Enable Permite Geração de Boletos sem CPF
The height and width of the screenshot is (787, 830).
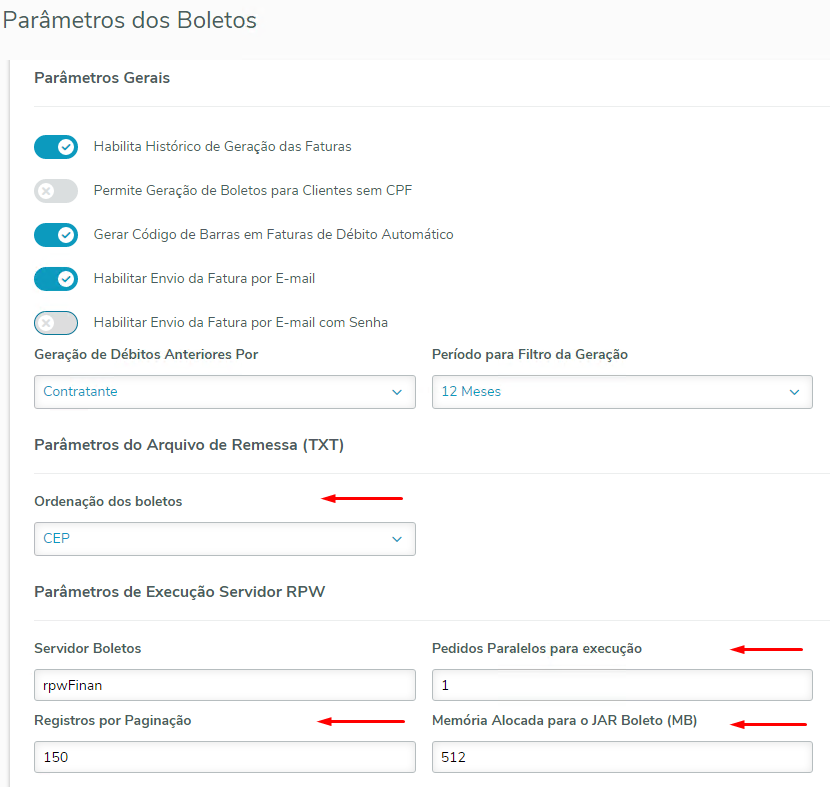(56, 191)
